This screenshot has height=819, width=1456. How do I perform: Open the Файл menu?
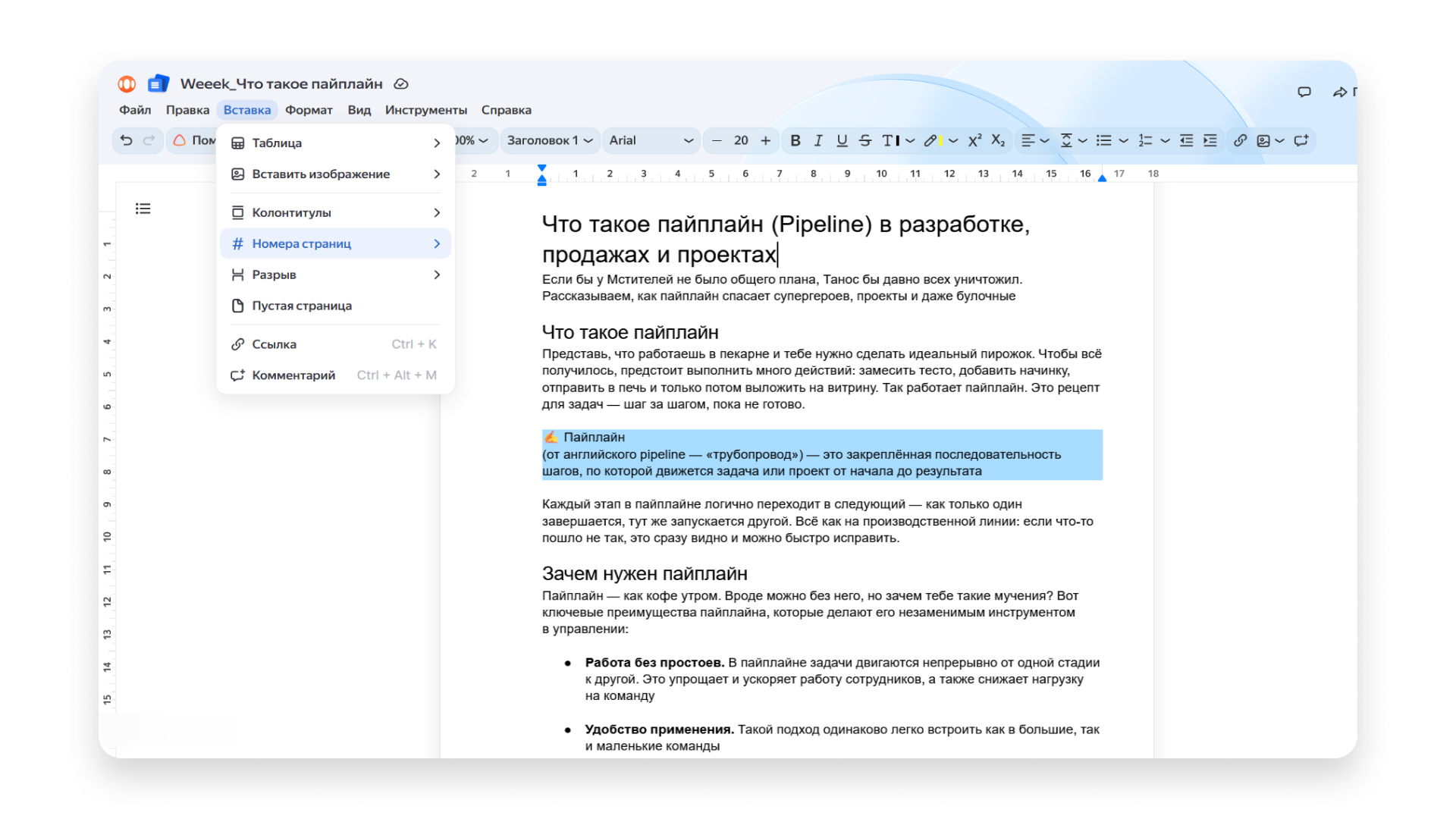pos(135,110)
